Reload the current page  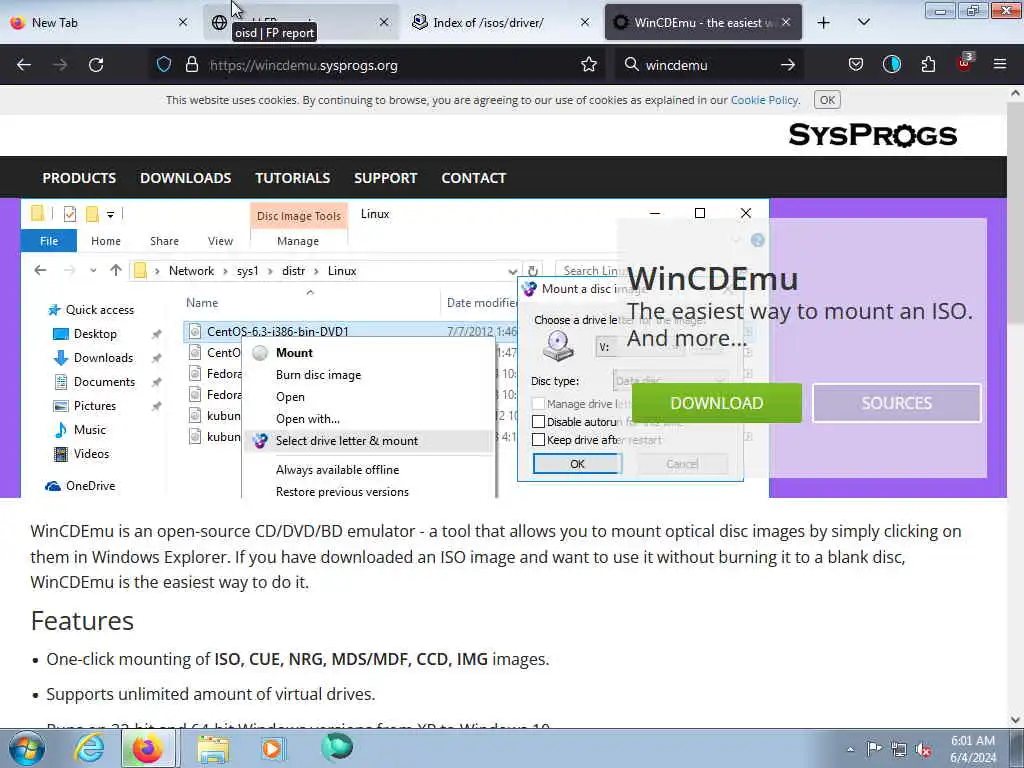tap(96, 65)
